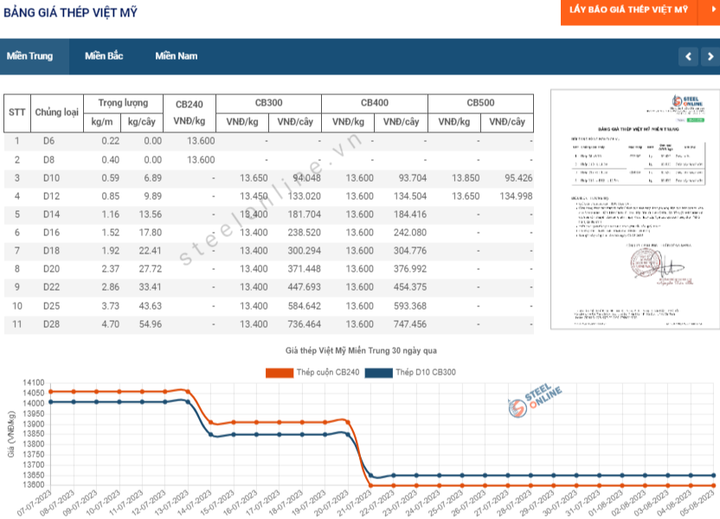Switch to the Miền Nam tab
The height and width of the screenshot is (519, 720).
click(x=176, y=56)
